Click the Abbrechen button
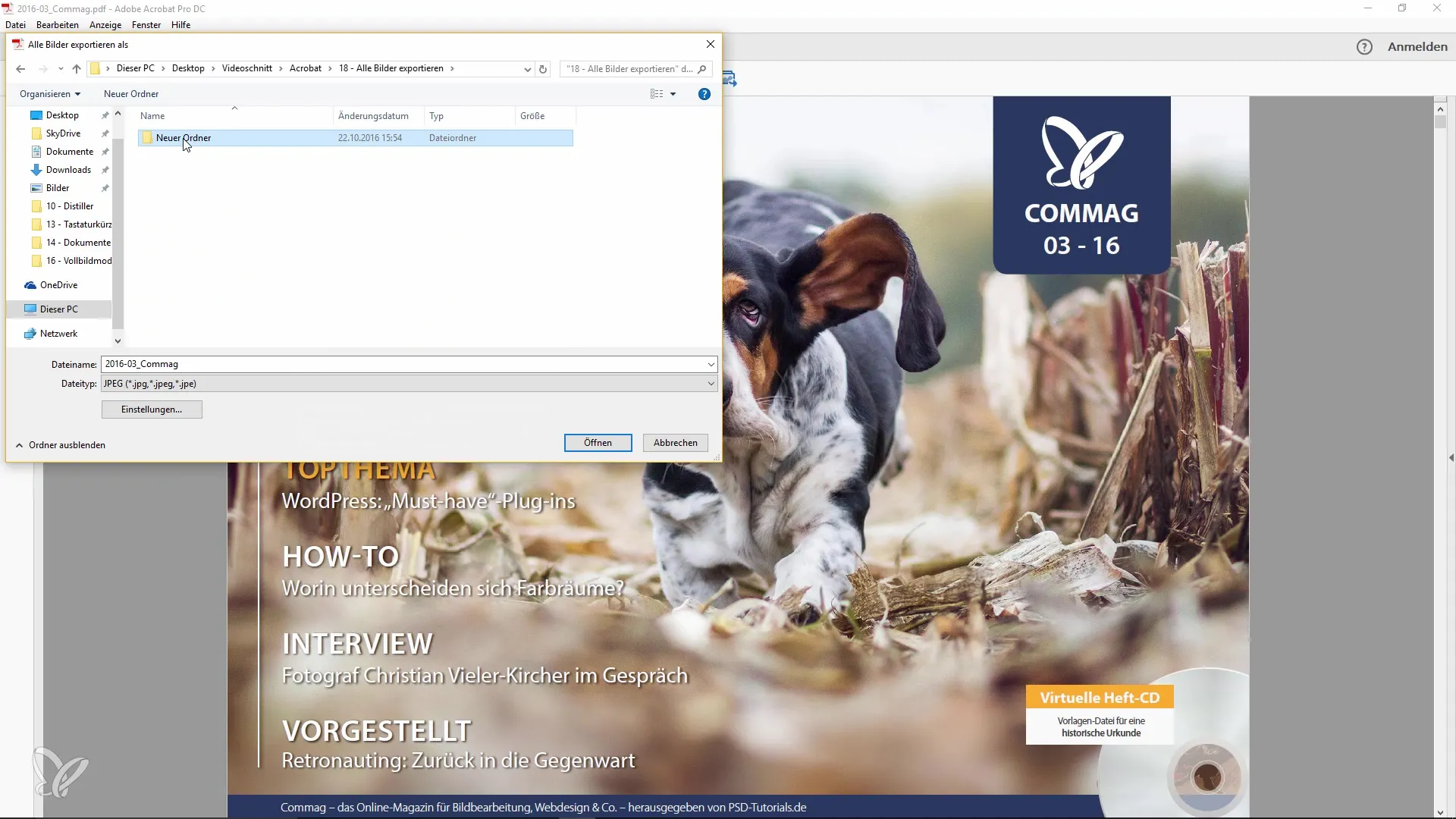 tap(675, 442)
